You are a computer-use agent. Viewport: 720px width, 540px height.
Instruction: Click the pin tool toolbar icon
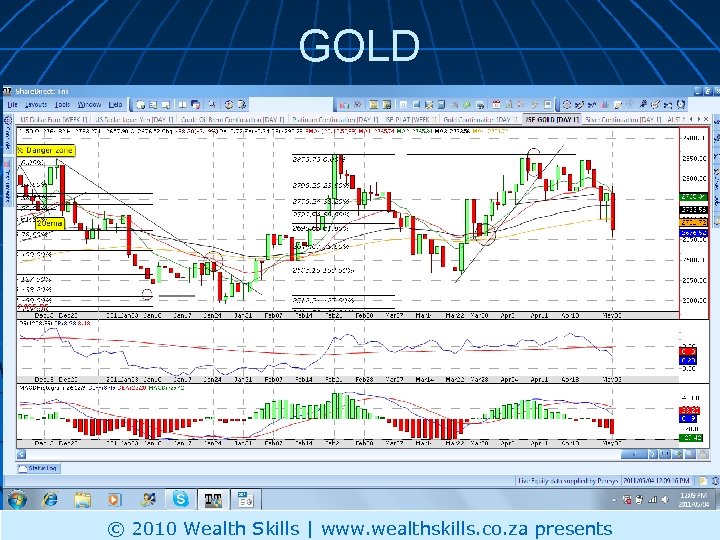[x=643, y=105]
